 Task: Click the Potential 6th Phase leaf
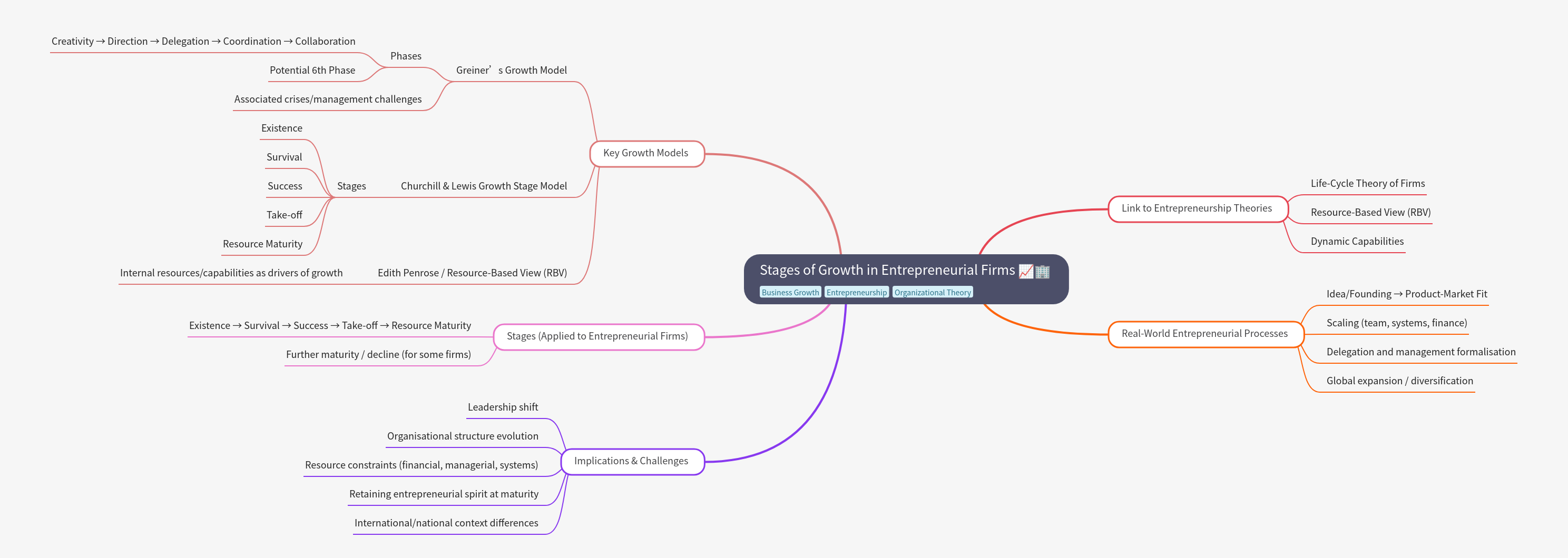(x=312, y=71)
